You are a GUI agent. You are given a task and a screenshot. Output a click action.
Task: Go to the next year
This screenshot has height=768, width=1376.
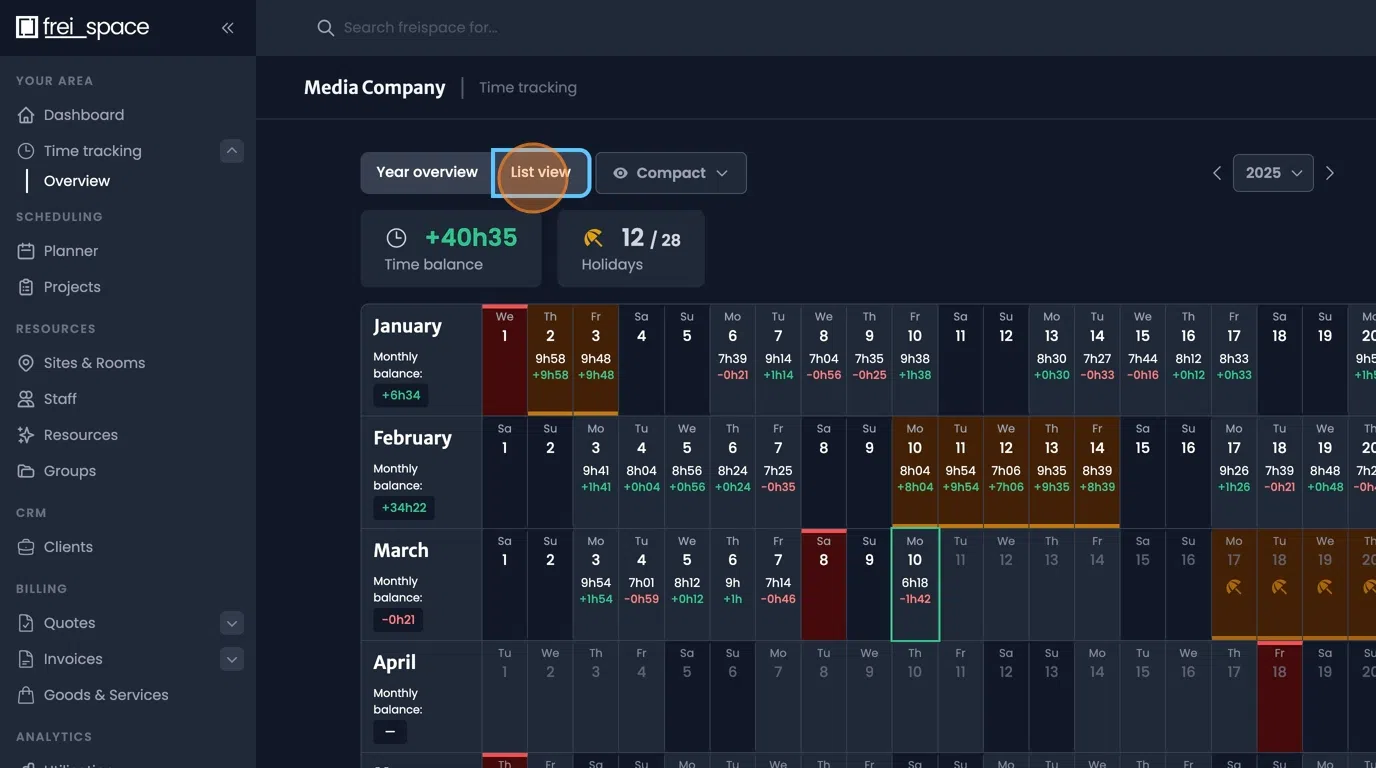(1330, 173)
